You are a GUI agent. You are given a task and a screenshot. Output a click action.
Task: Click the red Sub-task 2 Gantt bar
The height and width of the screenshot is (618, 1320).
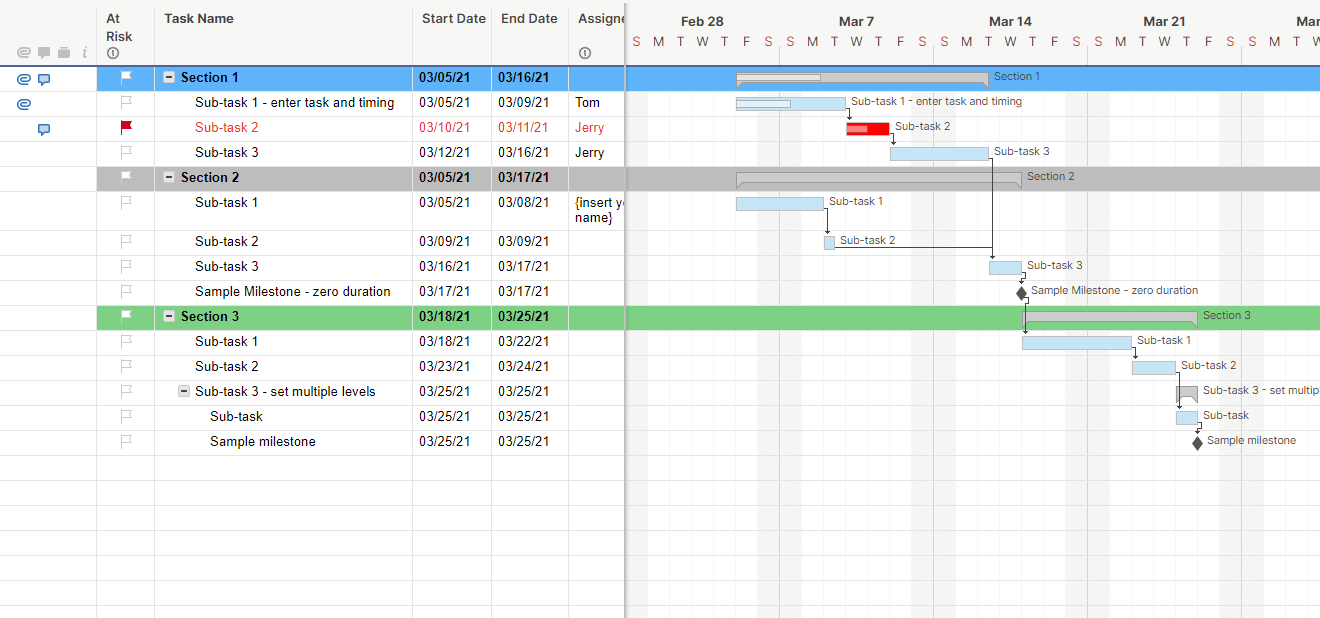point(867,128)
